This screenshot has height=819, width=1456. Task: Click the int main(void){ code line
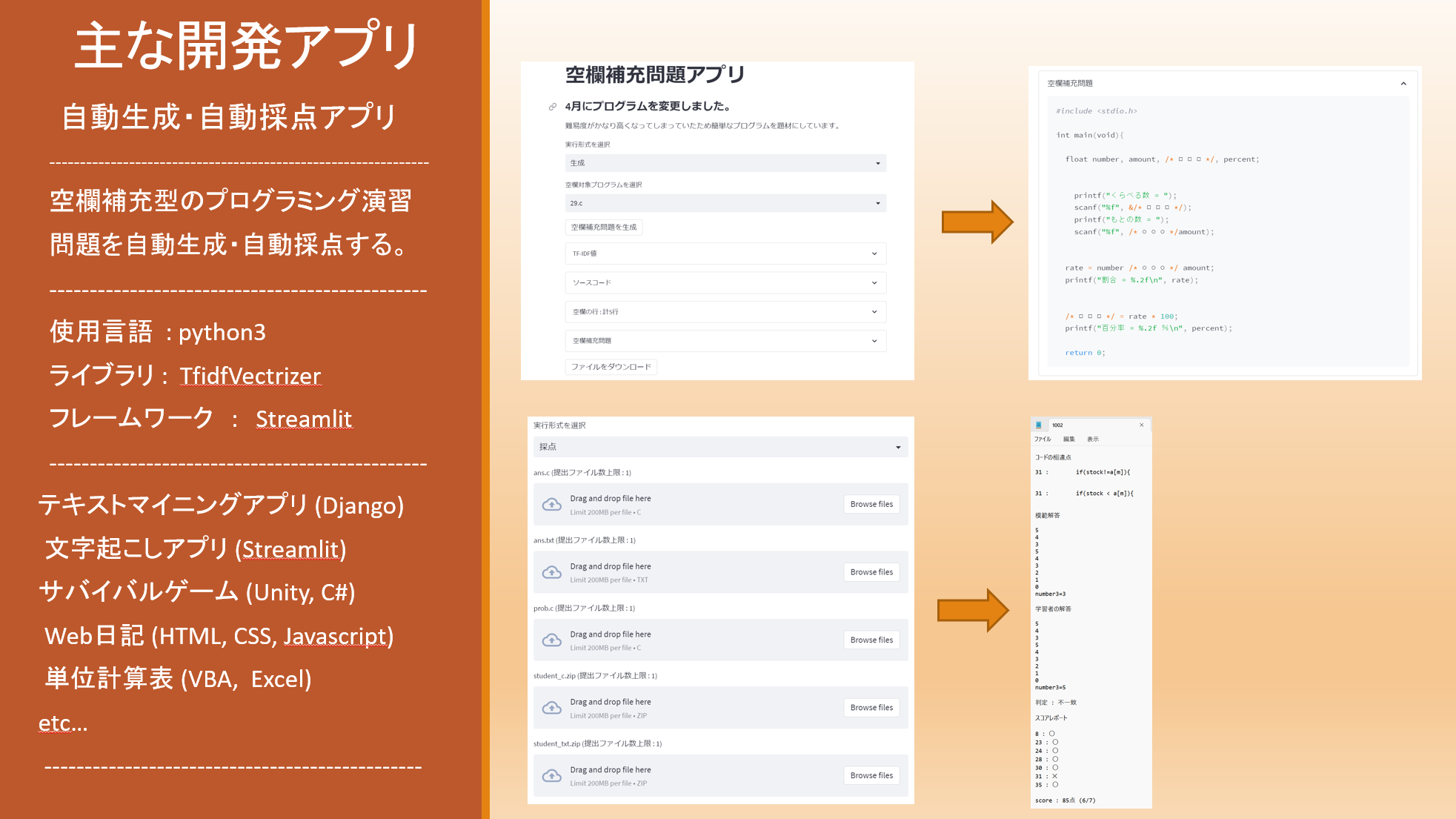1089,135
